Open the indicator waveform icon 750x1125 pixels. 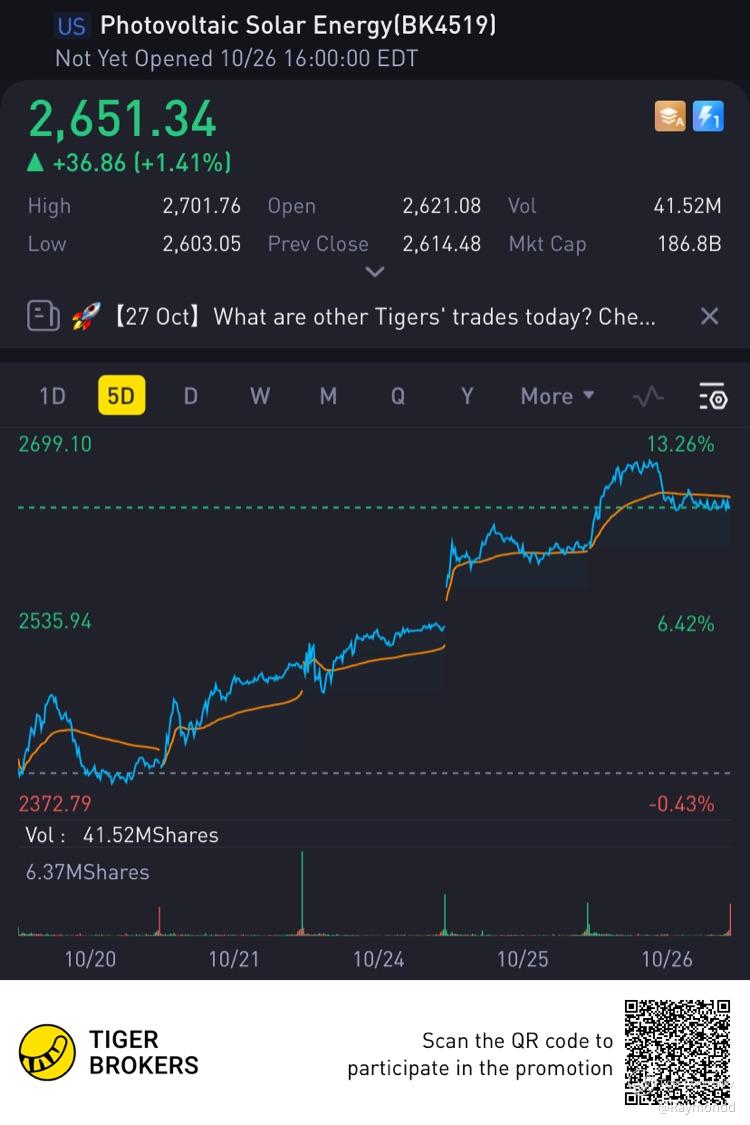[648, 396]
